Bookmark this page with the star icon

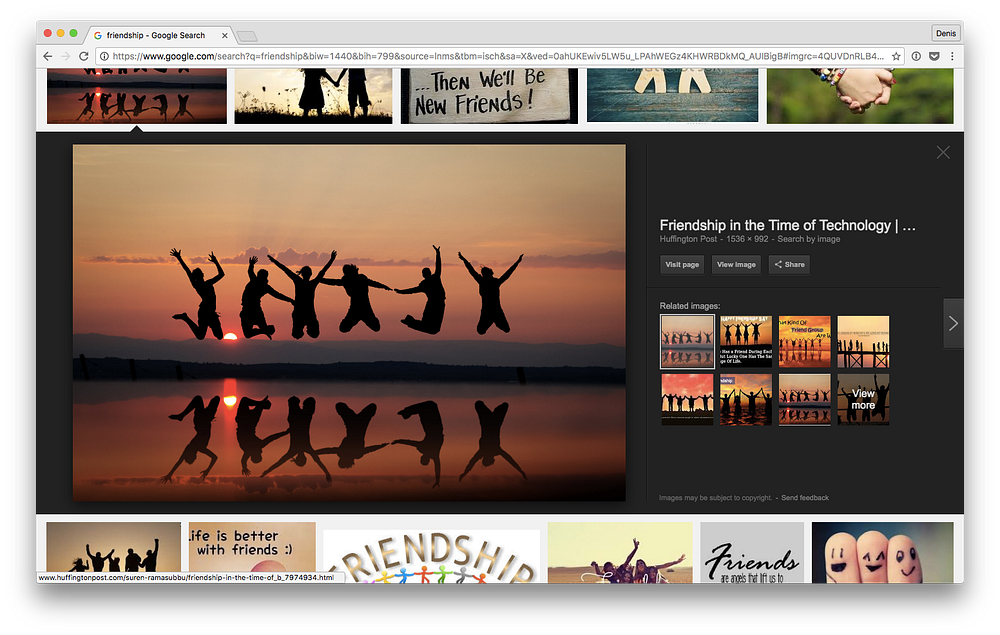click(x=896, y=56)
